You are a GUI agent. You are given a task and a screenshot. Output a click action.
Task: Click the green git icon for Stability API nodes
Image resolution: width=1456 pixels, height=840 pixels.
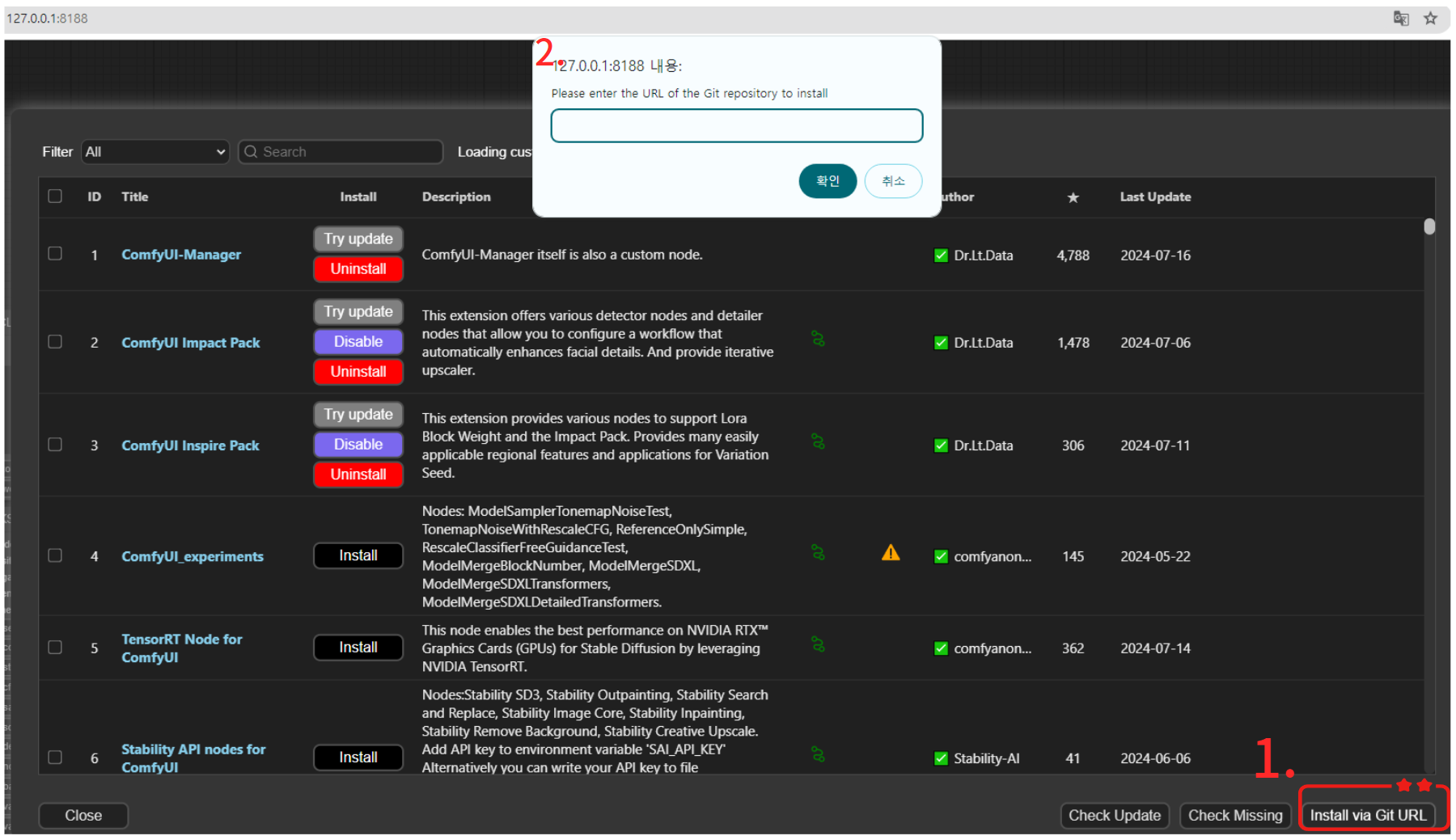(819, 754)
